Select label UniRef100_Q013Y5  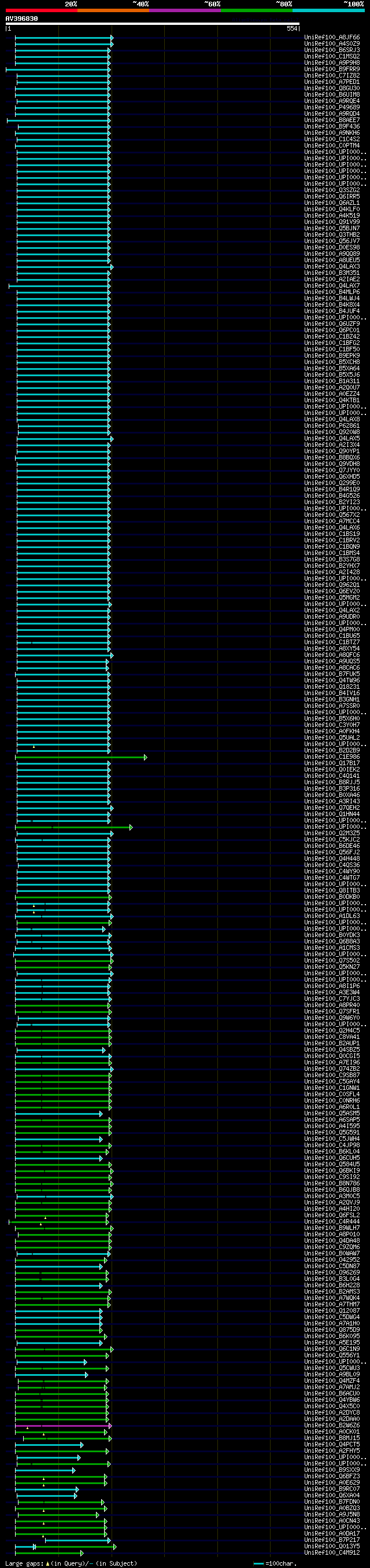pos(332,1547)
